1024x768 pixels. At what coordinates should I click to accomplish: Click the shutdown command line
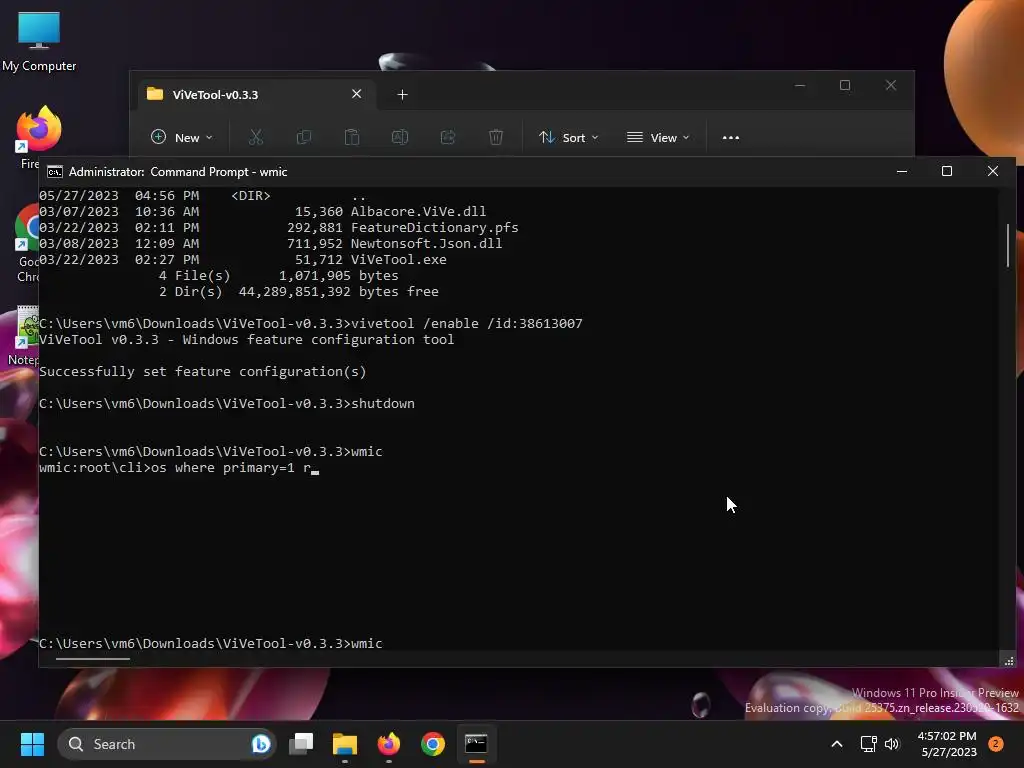pyautogui.click(x=227, y=404)
